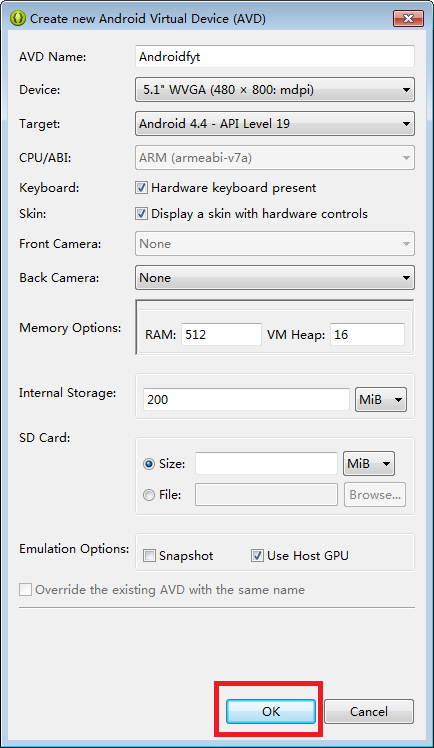
Task: Open the Device dropdown list
Action: pos(275,90)
